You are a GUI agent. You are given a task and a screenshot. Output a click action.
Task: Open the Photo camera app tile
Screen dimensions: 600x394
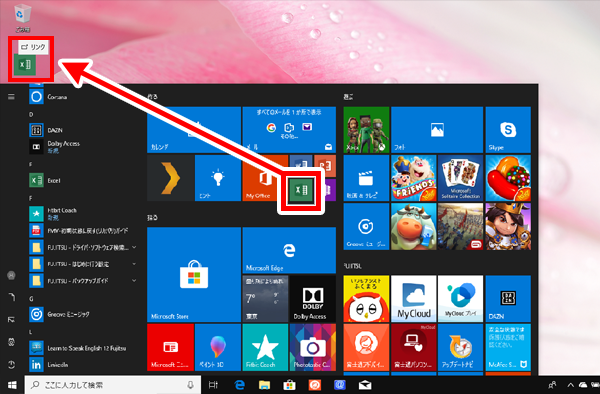(x=313, y=347)
